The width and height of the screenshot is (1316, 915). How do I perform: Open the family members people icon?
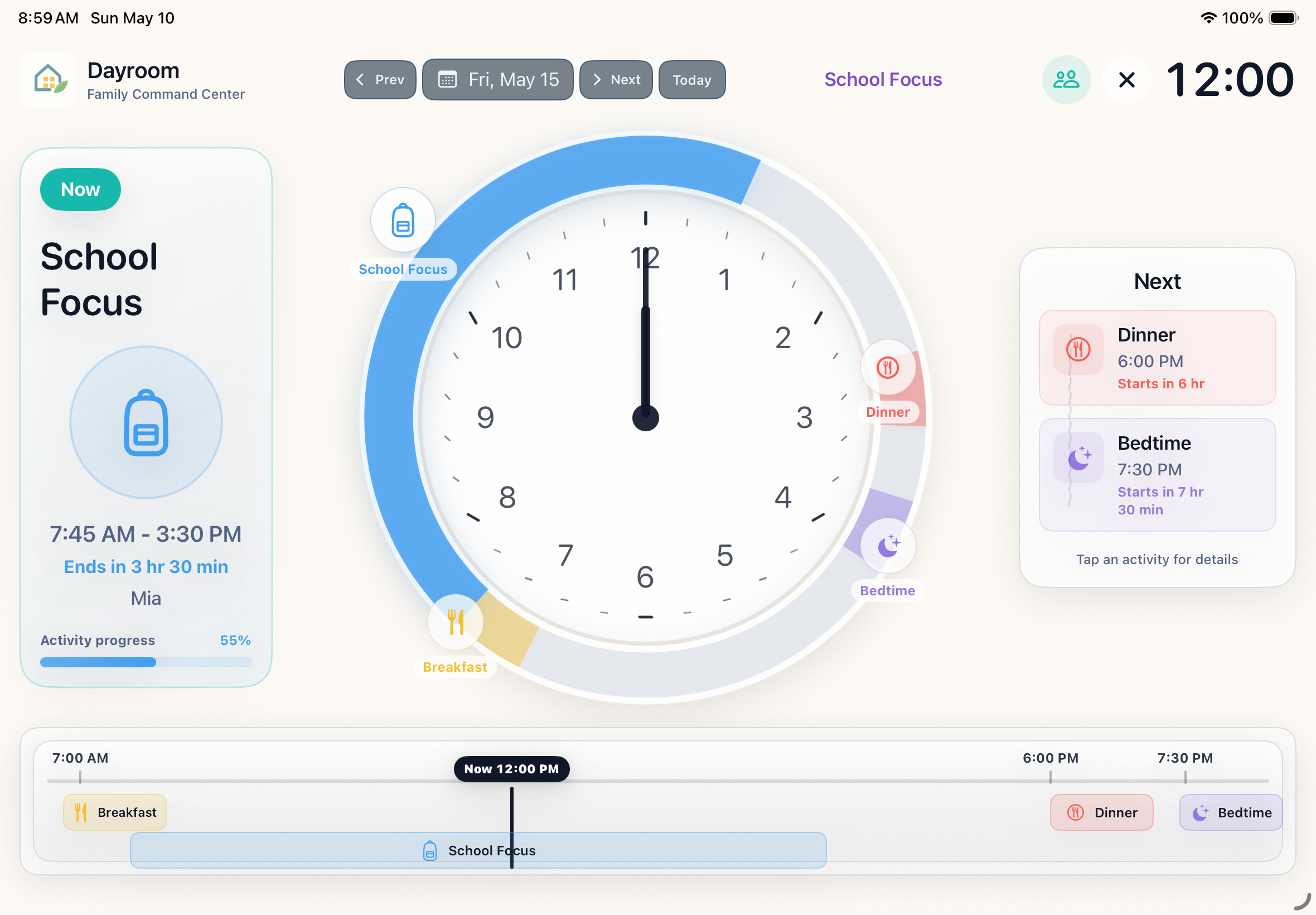[x=1066, y=80]
